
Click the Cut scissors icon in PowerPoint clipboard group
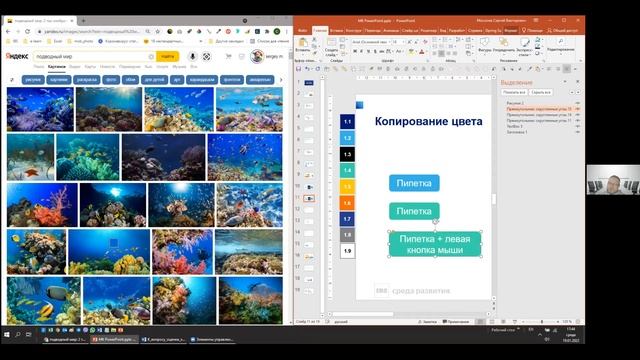314,40
